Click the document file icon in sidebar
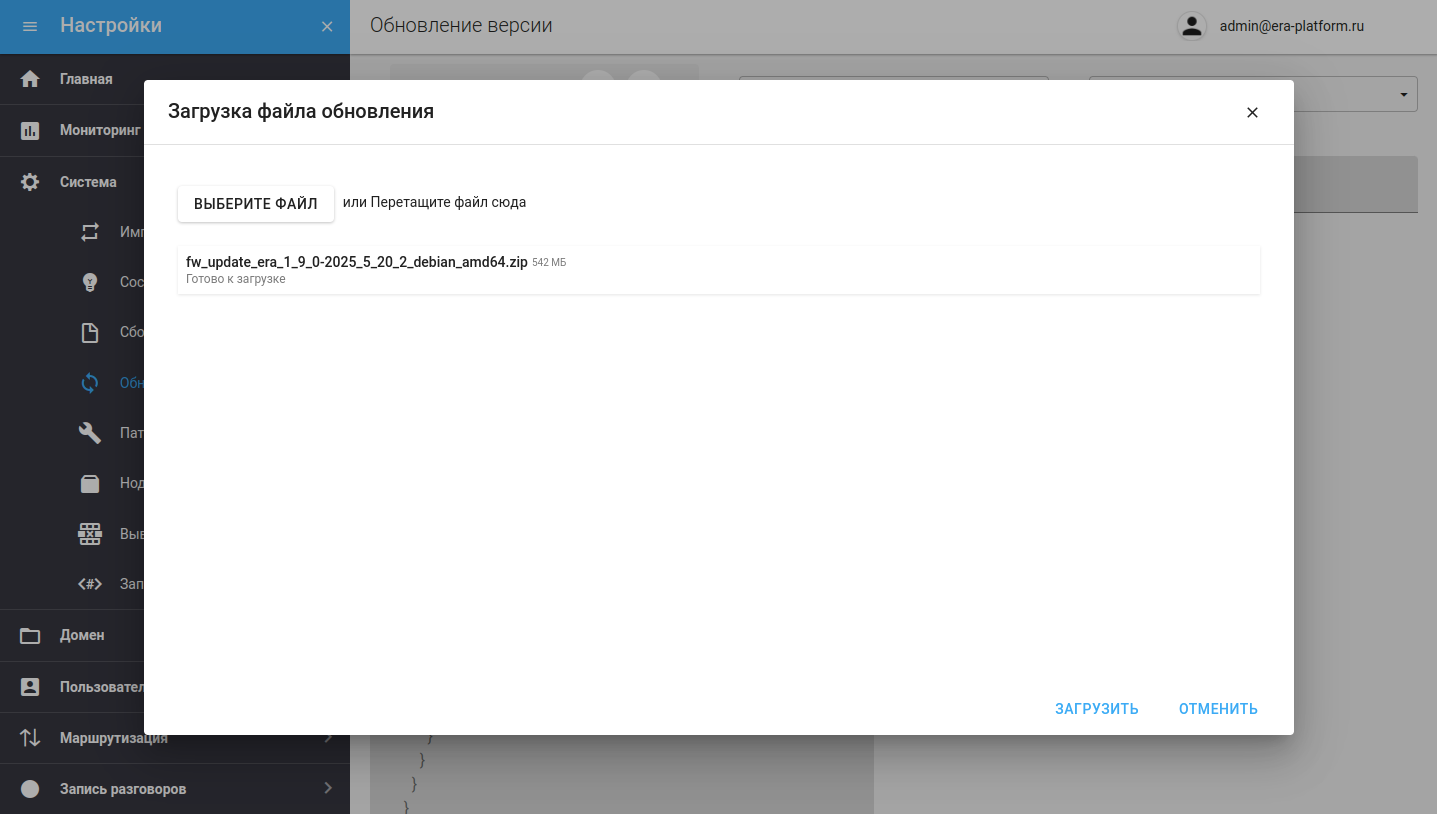Viewport: 1437px width, 814px height. click(x=90, y=333)
